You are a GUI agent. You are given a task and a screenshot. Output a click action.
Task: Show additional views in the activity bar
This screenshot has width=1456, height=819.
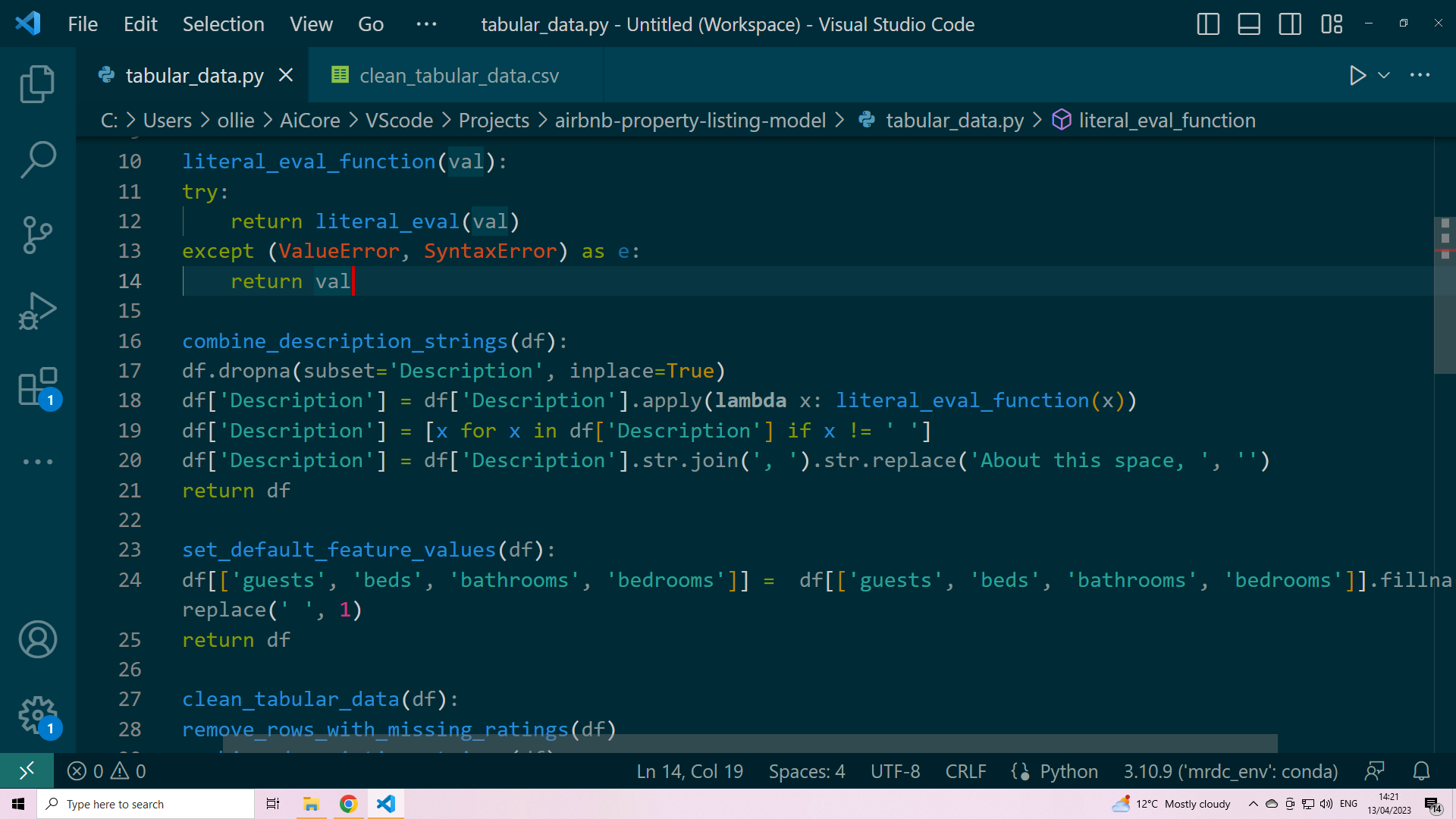37,461
